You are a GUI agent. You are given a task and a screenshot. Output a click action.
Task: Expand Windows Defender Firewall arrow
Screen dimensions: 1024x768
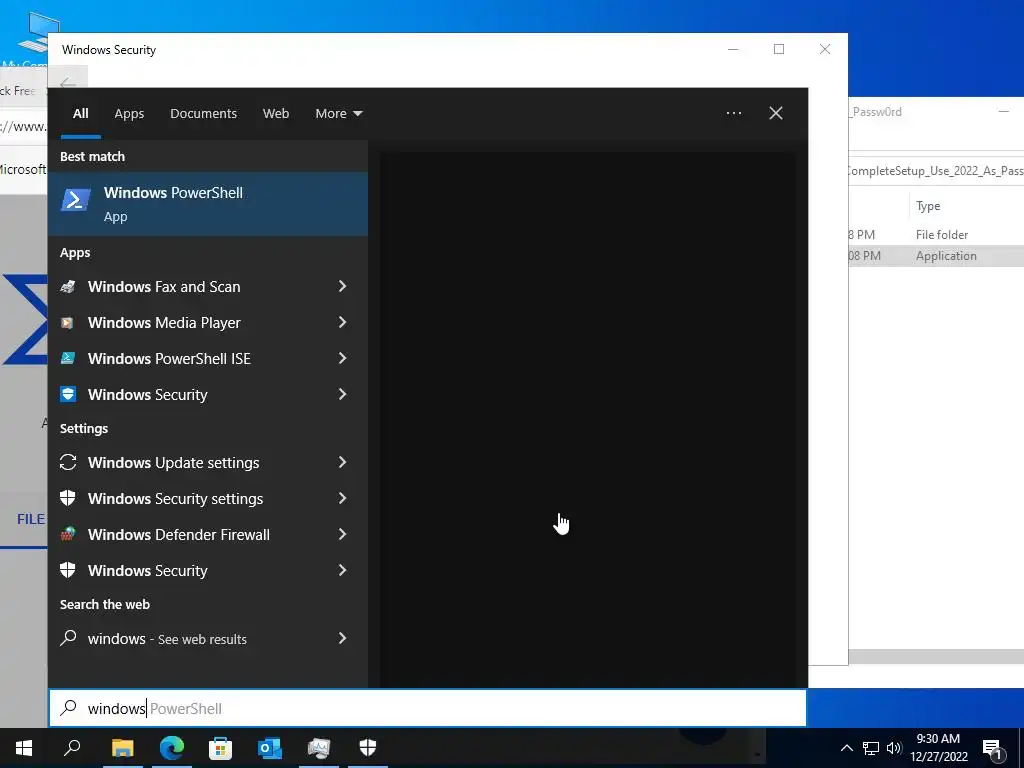pyautogui.click(x=342, y=534)
